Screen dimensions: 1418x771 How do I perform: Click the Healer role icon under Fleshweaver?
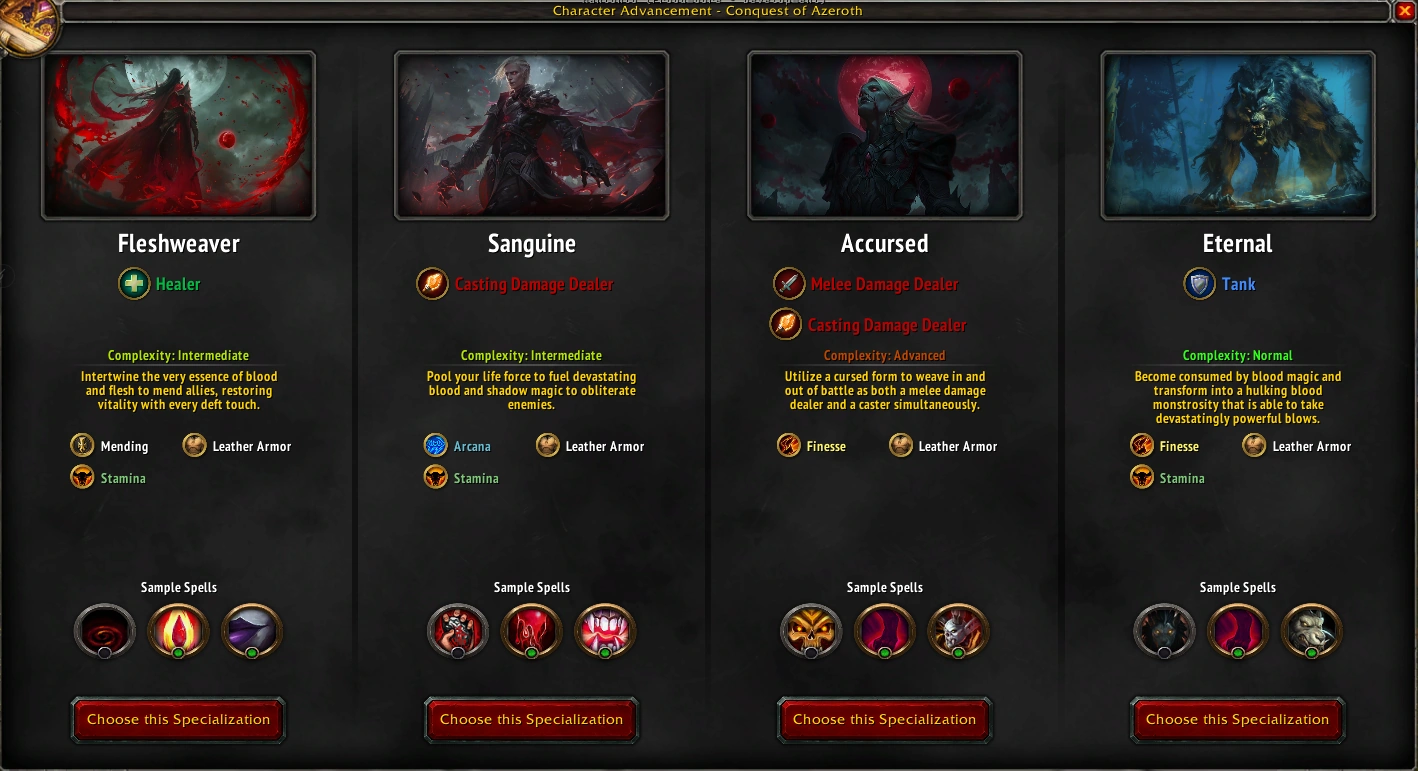pyautogui.click(x=133, y=284)
